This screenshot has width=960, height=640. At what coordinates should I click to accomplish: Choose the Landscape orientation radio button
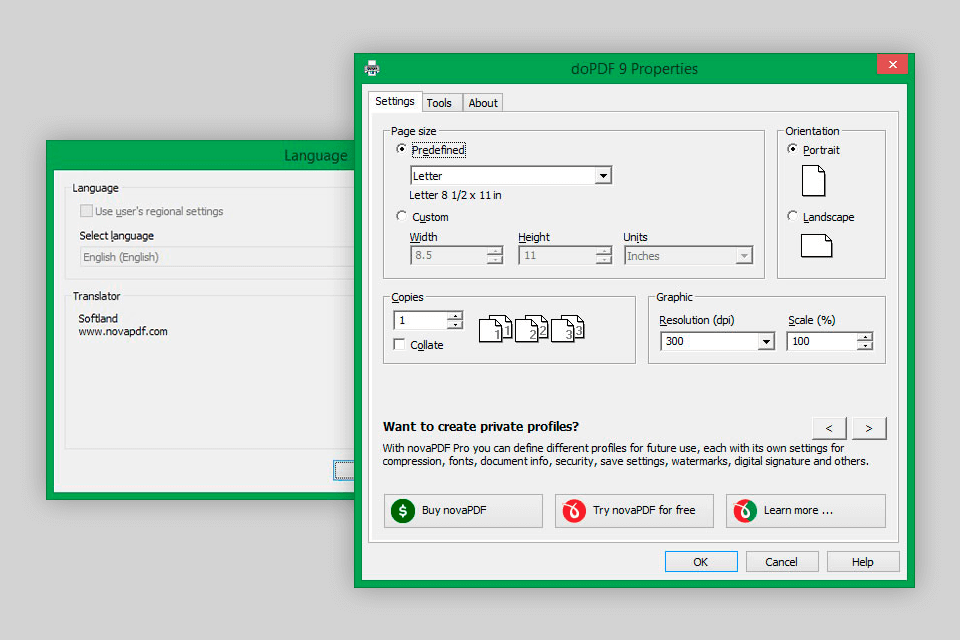click(x=793, y=217)
